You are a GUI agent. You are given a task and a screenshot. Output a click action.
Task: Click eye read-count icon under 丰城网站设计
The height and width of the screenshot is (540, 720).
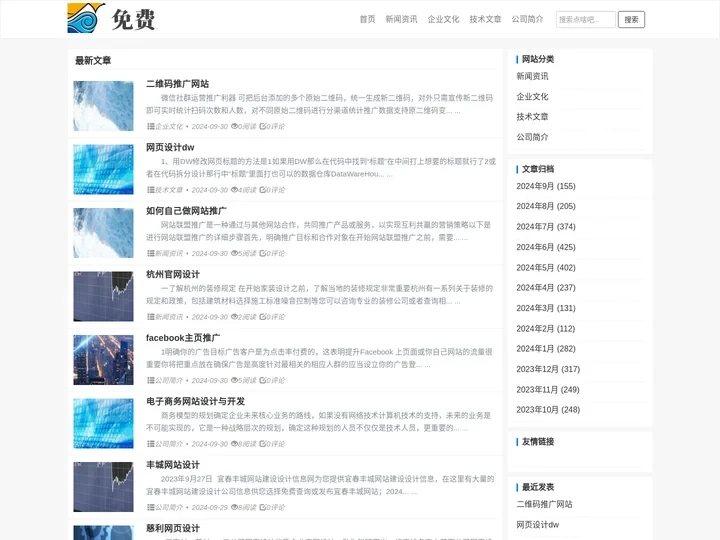pyautogui.click(x=234, y=507)
